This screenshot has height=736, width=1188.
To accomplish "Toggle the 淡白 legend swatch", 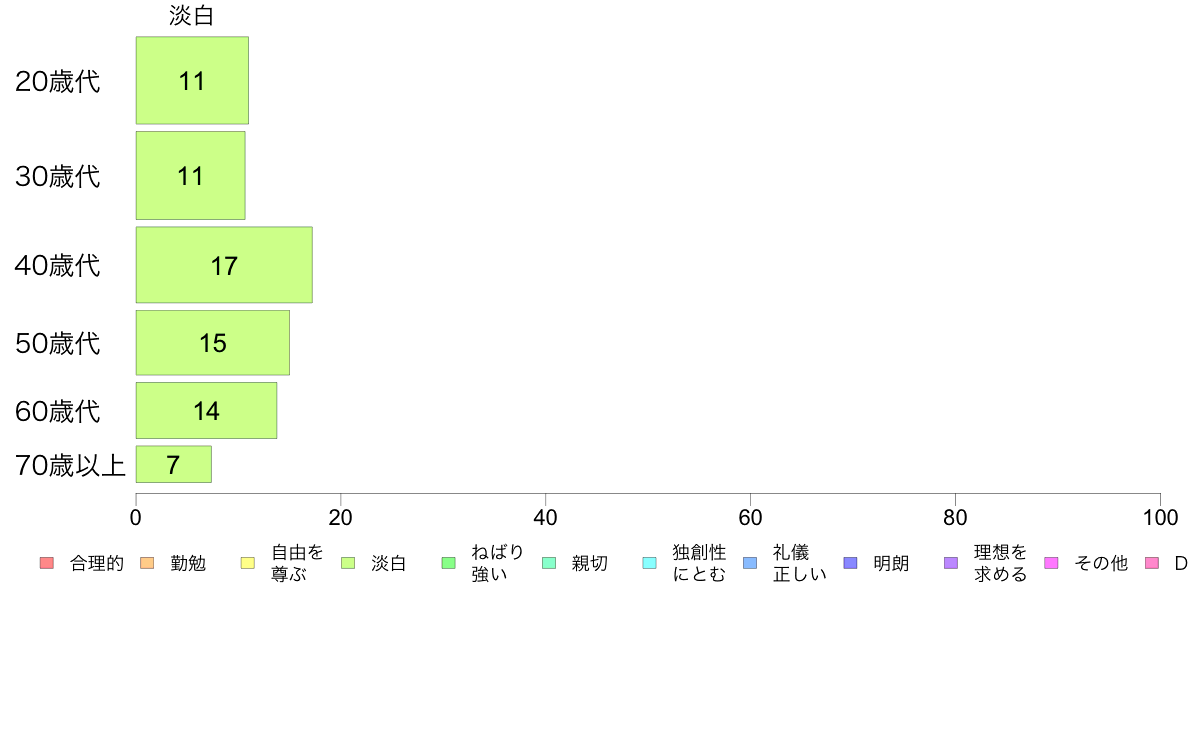I will pos(348,563).
